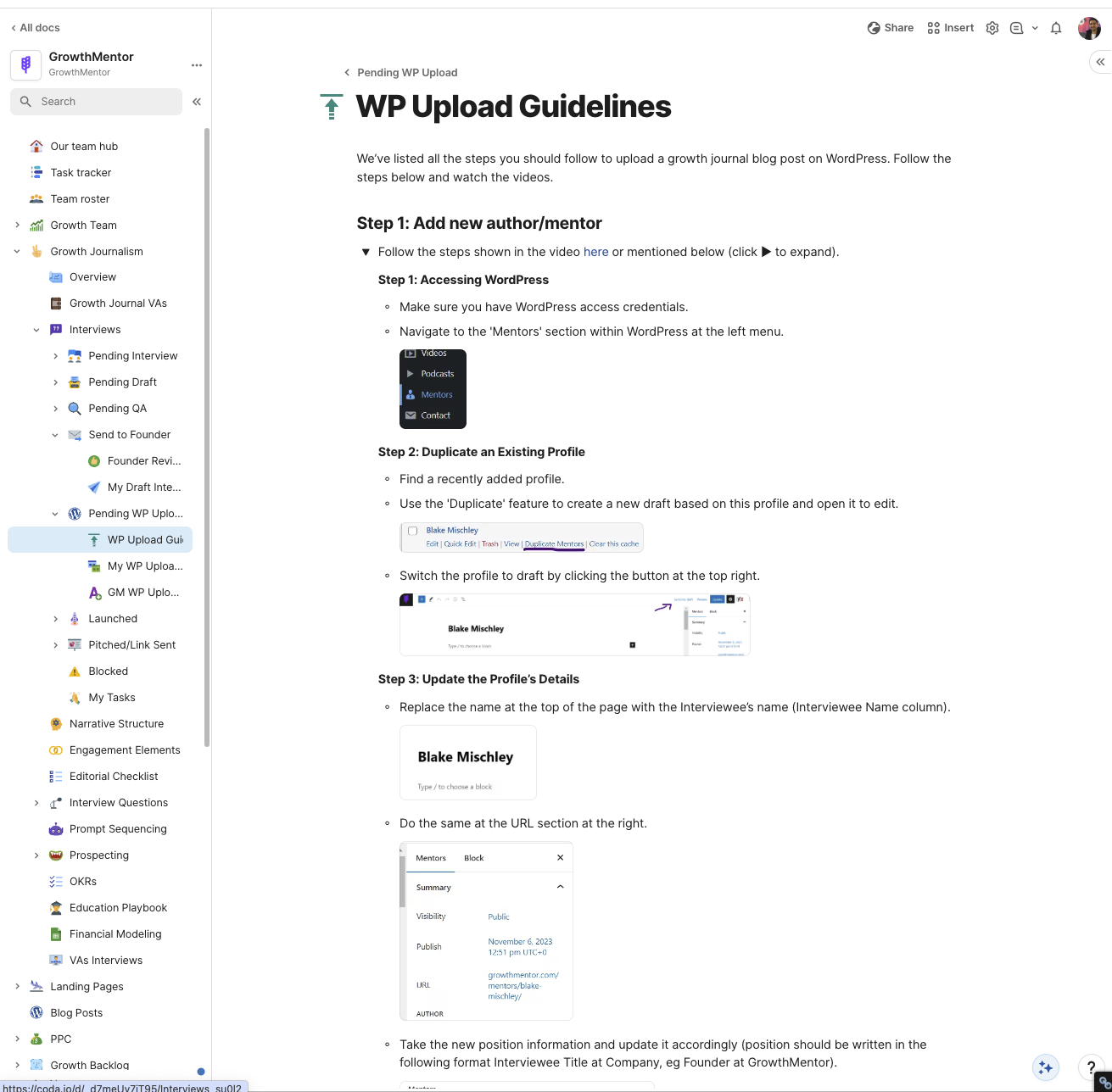Viewport: 1112px width, 1092px height.
Task: Open Our team hub page
Action: tap(84, 146)
